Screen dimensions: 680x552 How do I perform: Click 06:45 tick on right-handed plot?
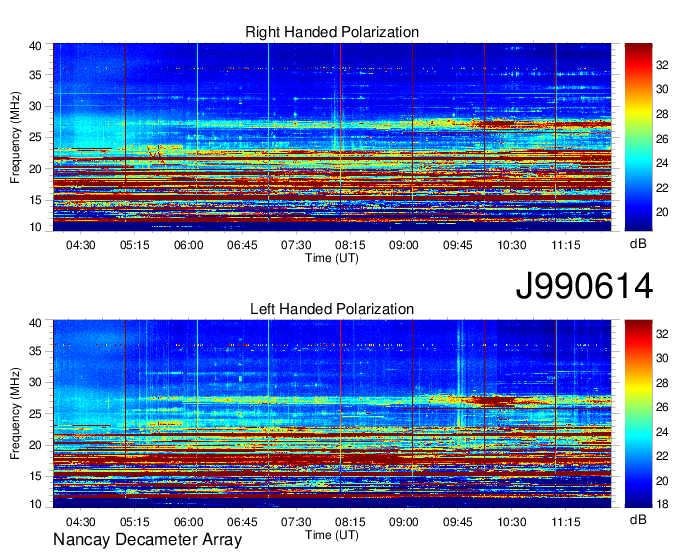pos(242,245)
